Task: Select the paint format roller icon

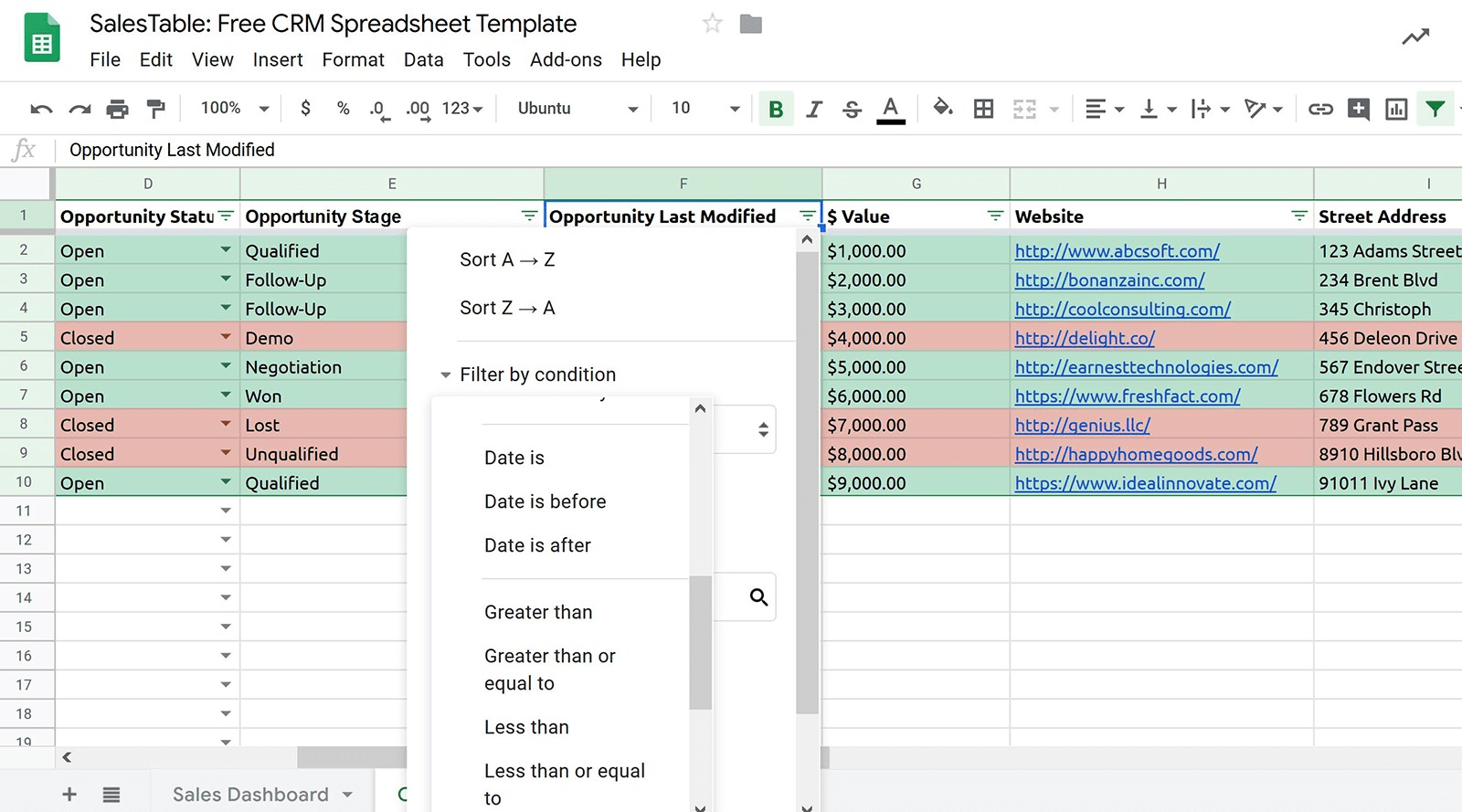Action: [156, 109]
